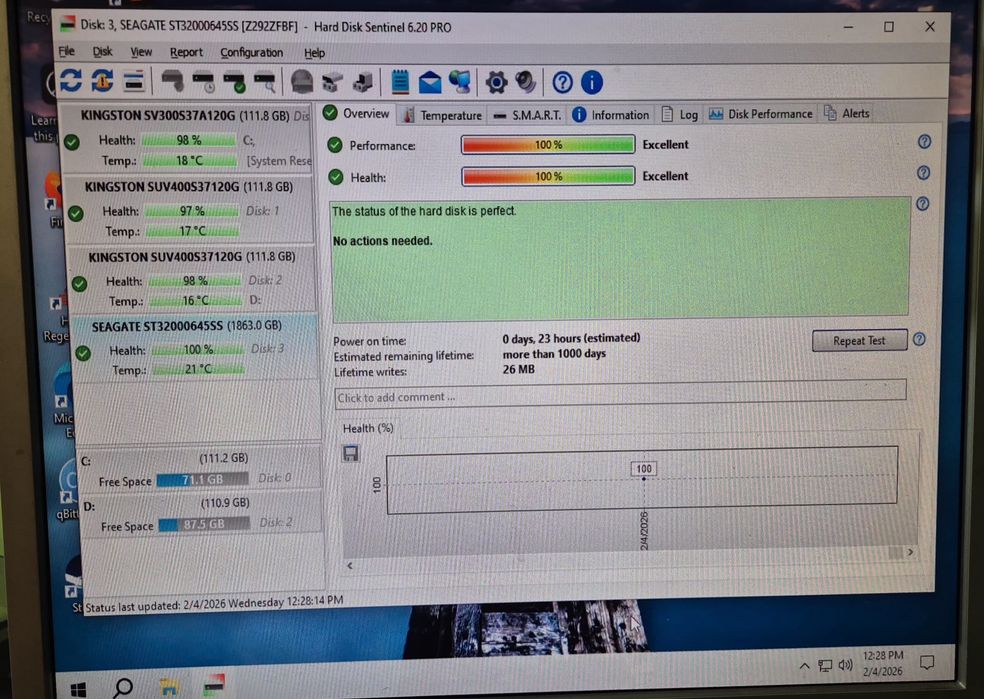Switch to the Information tab
Screen dimensions: 984x699
click(611, 115)
